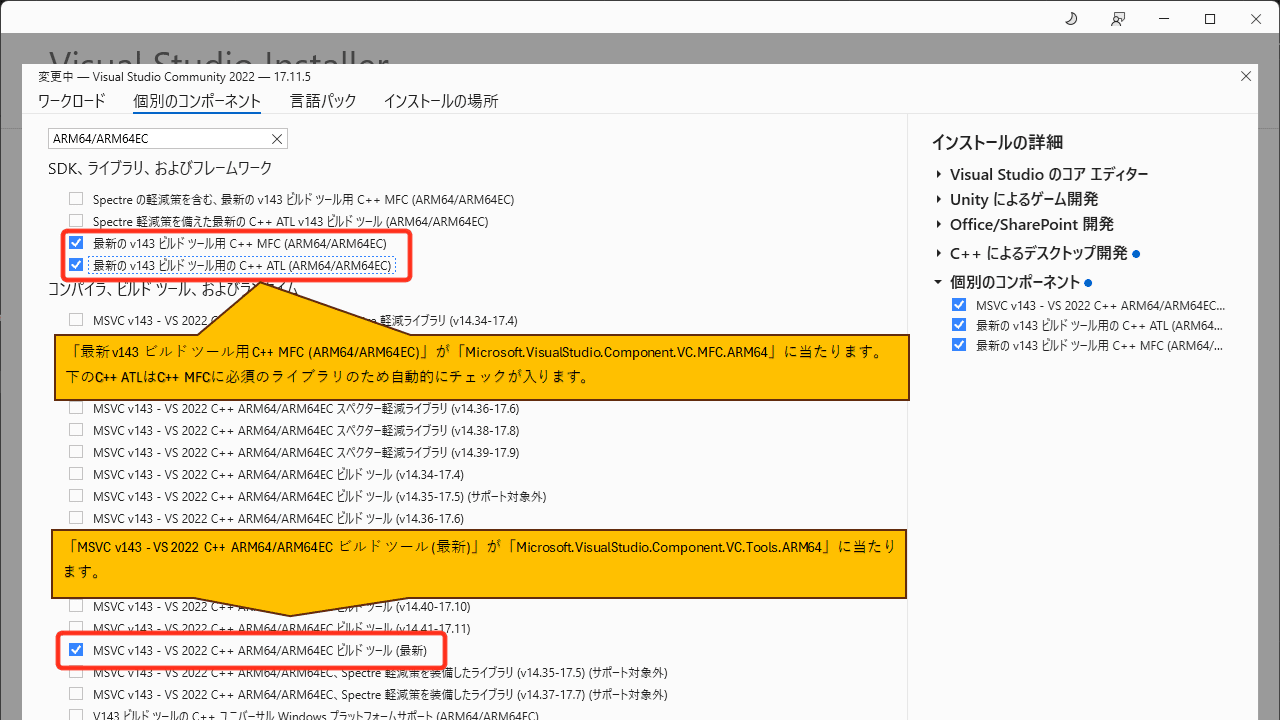
Task: Check V143 ビルド ツールの UWP サポート
Action: click(76, 714)
